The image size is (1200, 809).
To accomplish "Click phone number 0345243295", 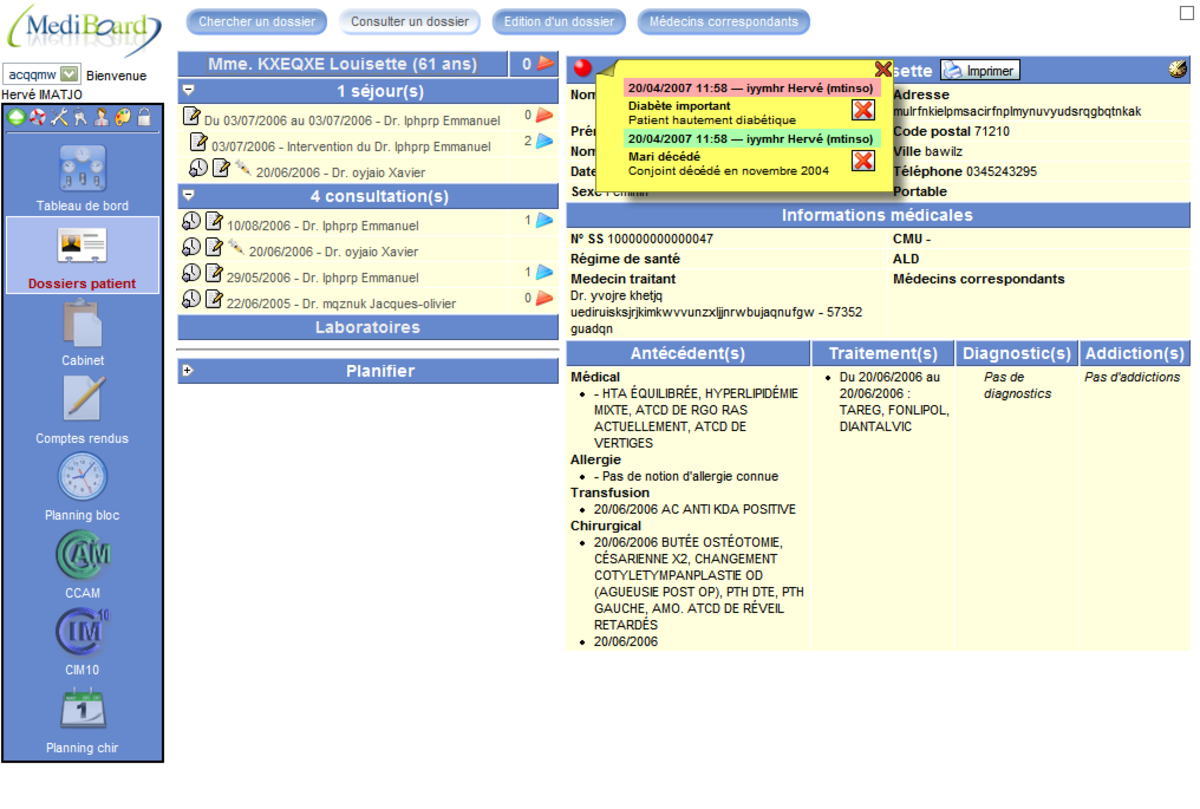I will [1002, 171].
